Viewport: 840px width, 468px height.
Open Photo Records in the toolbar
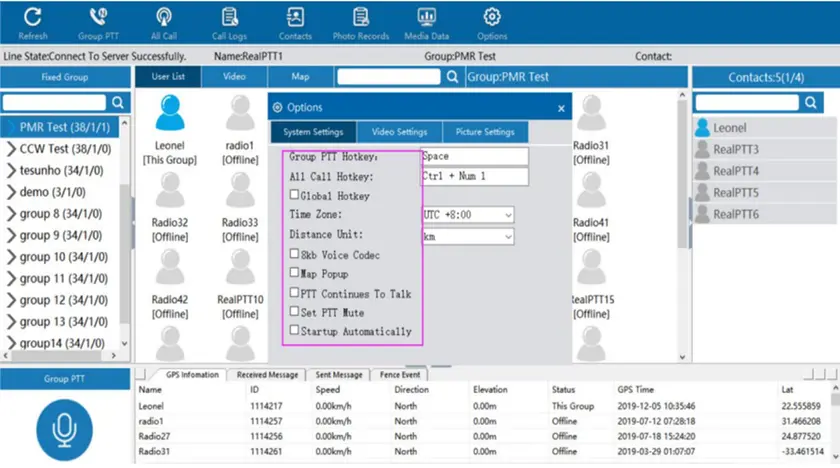(x=360, y=21)
